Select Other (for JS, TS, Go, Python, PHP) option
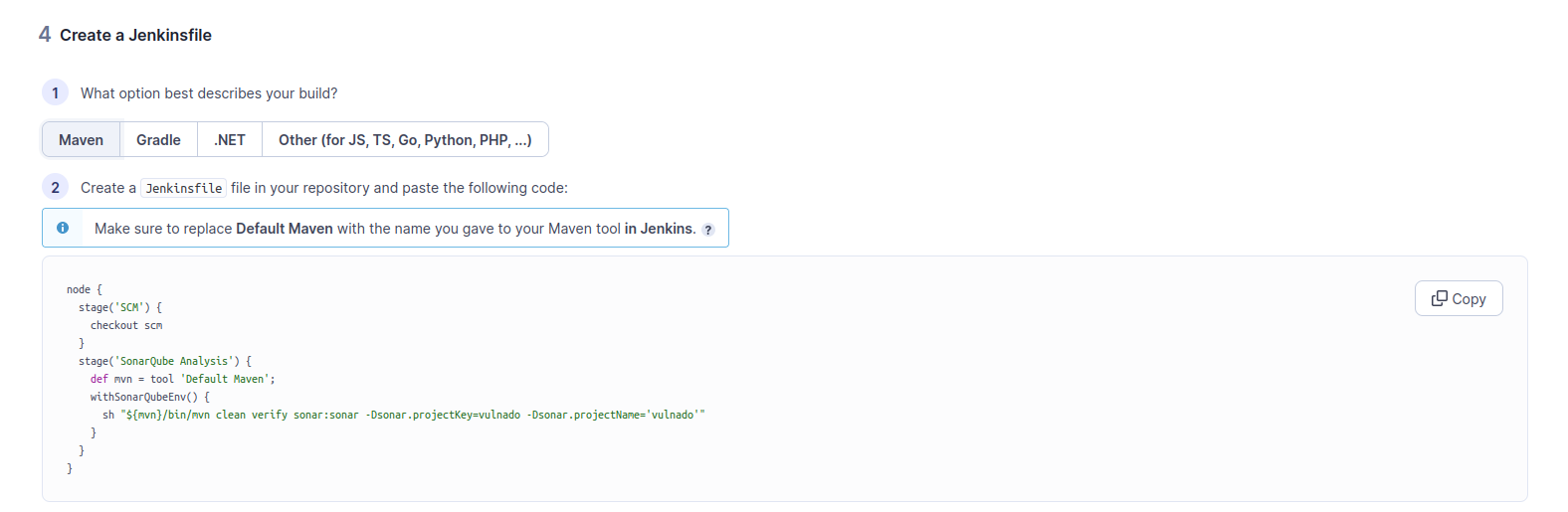Viewport: 1568px width, 512px height. (x=405, y=139)
